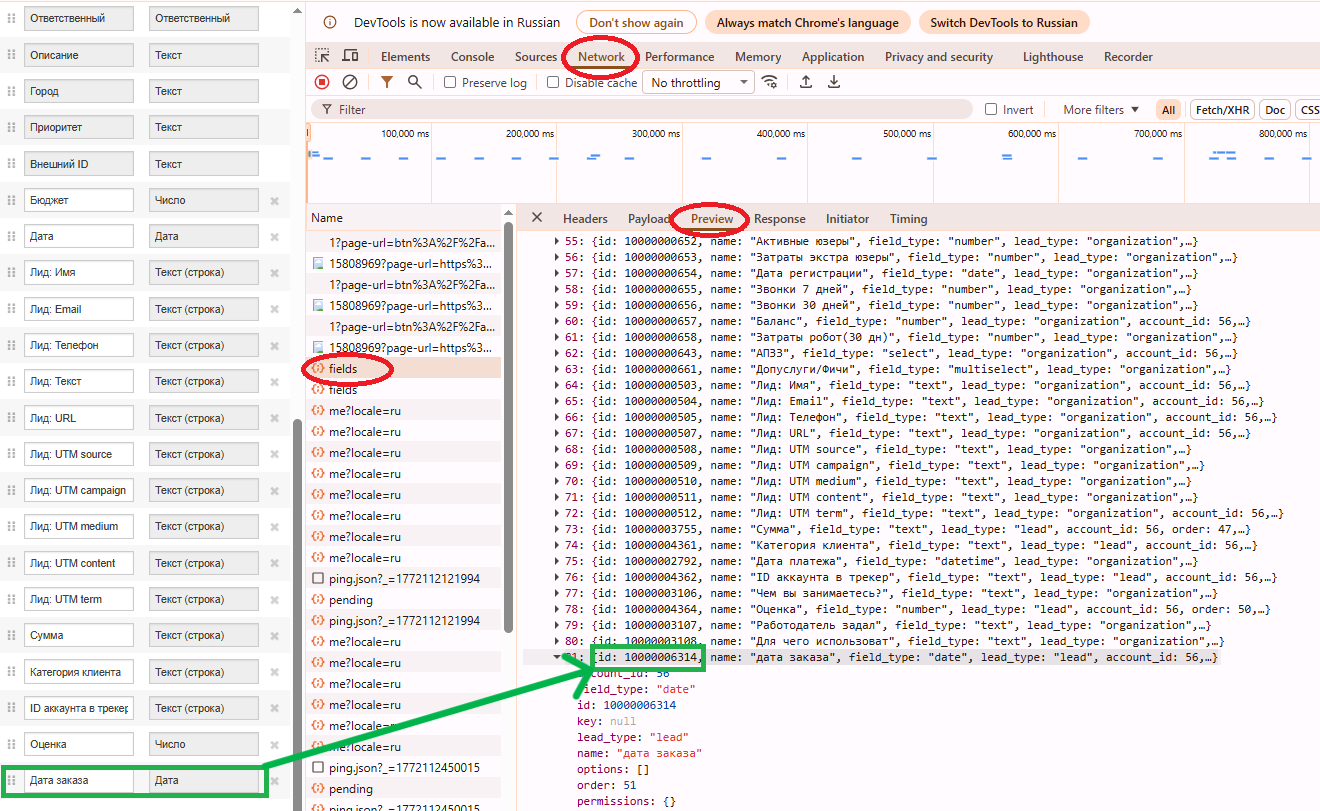Close the request details pane
The width and height of the screenshot is (1320, 811).
coord(537,218)
